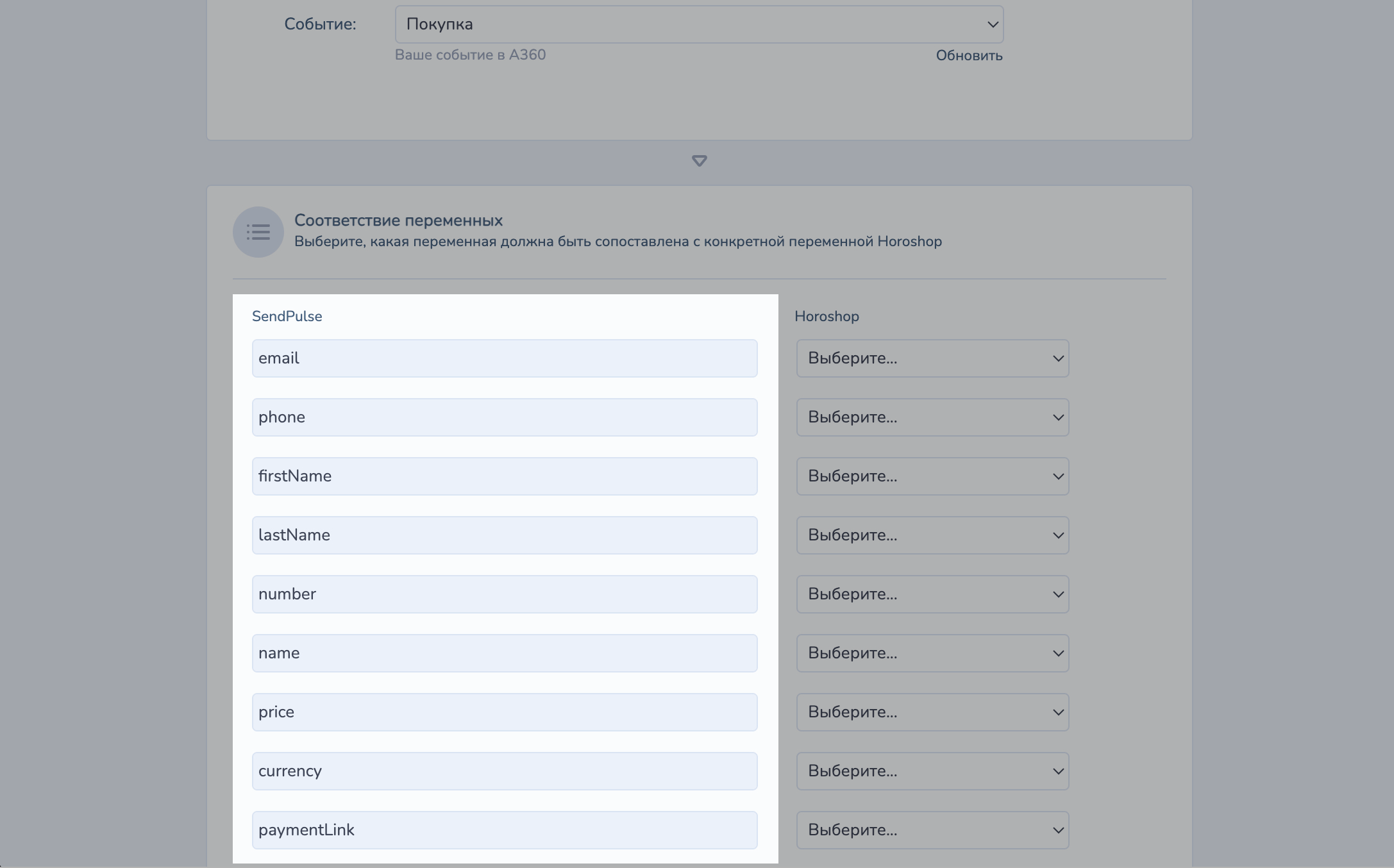Expand Horoshop select next to lastName
1394x868 pixels.
point(932,535)
